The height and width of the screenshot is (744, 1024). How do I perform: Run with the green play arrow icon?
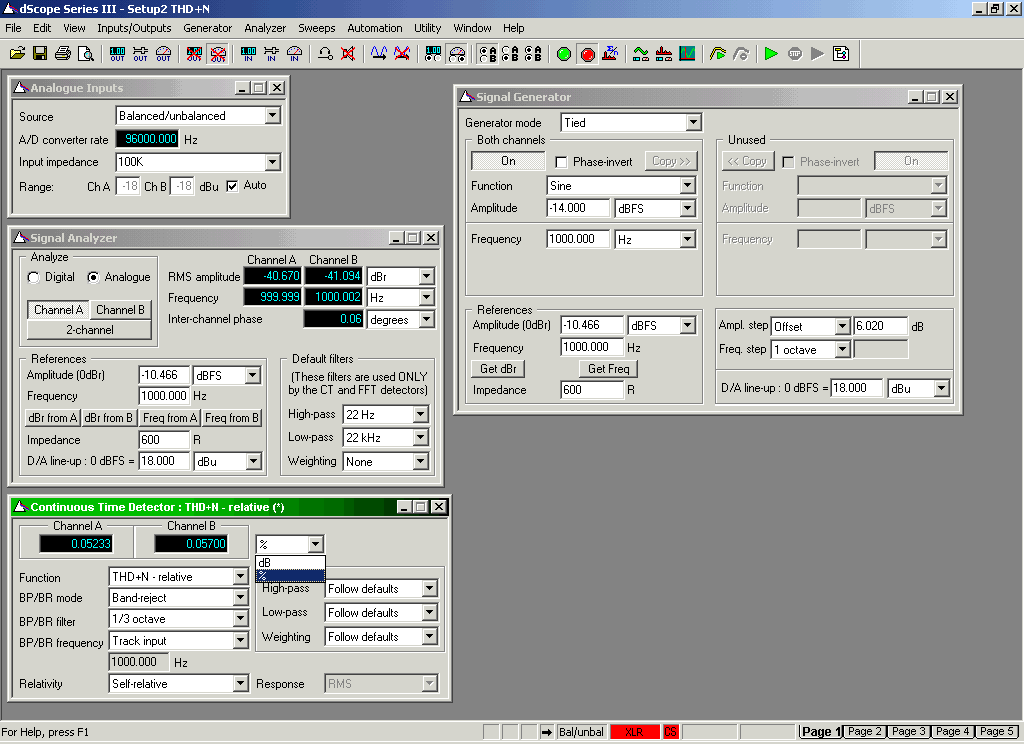(771, 54)
